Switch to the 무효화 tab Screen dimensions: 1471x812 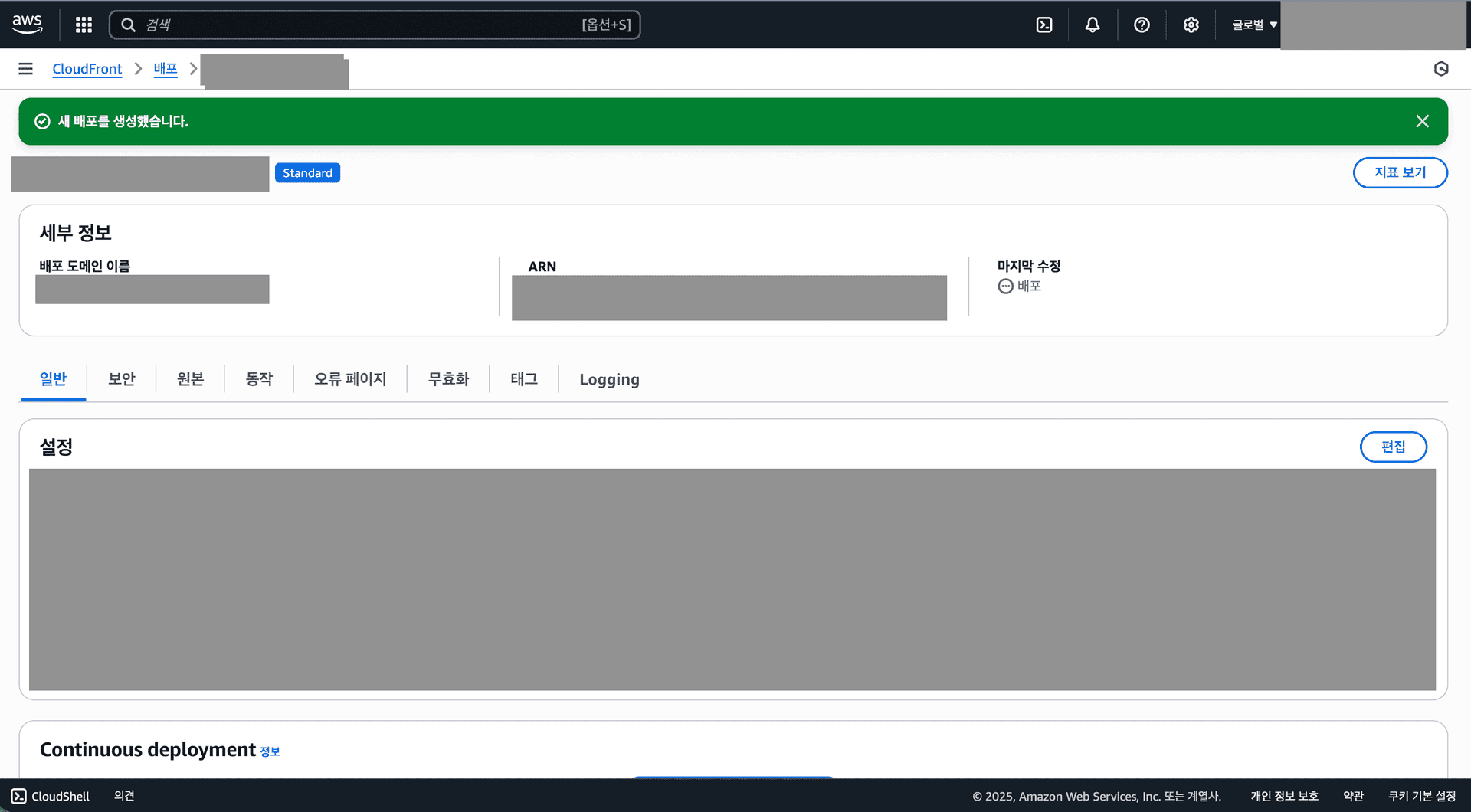point(448,378)
